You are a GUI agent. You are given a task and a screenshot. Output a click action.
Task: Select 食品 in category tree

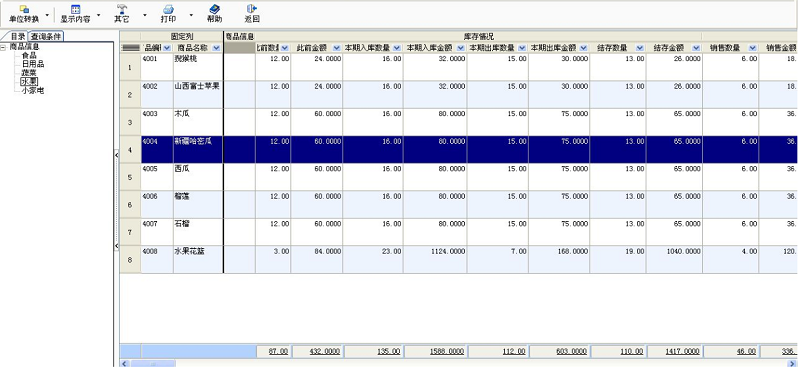tap(29, 55)
